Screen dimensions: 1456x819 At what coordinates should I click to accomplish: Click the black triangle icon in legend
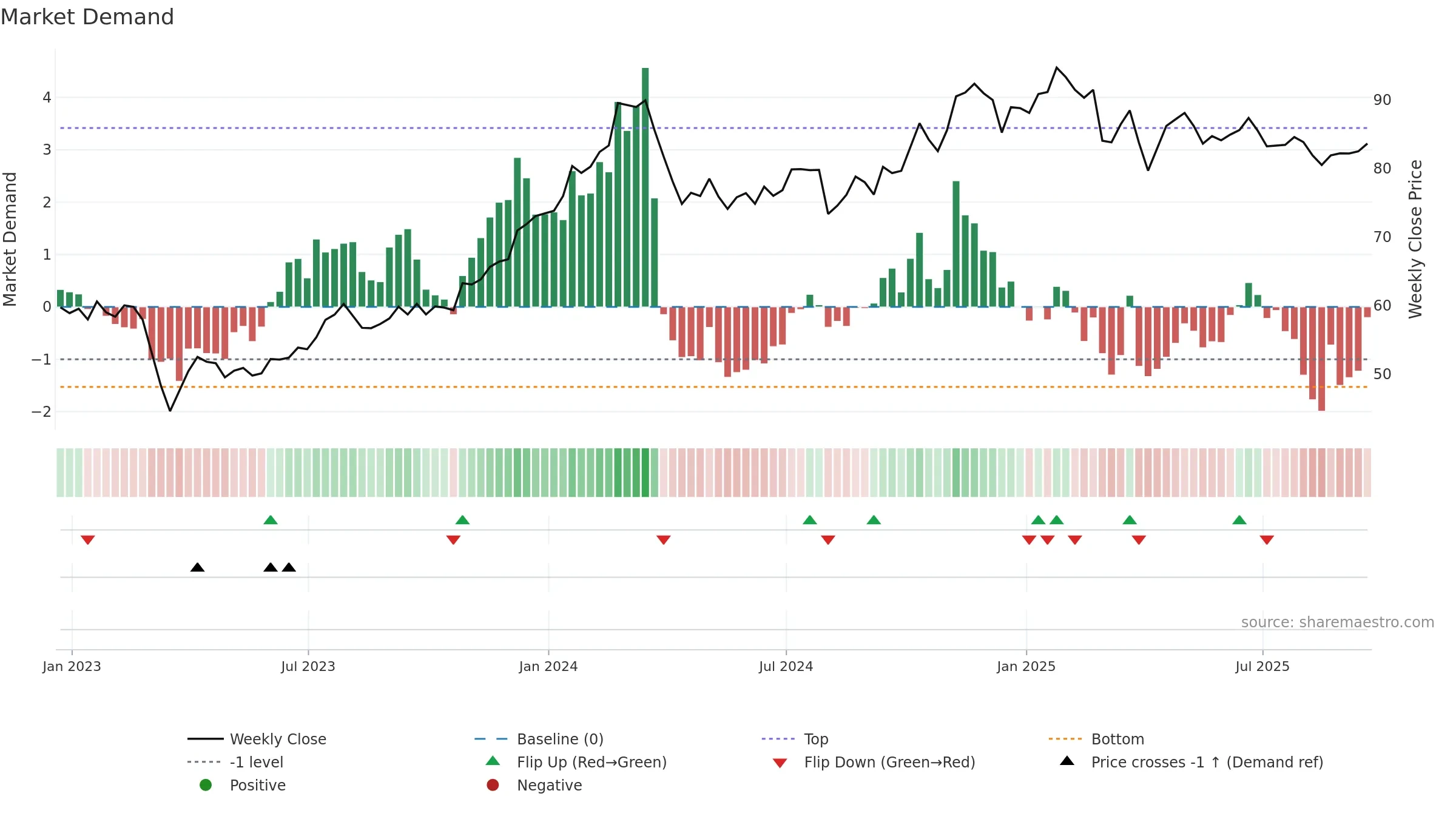coord(1067,761)
